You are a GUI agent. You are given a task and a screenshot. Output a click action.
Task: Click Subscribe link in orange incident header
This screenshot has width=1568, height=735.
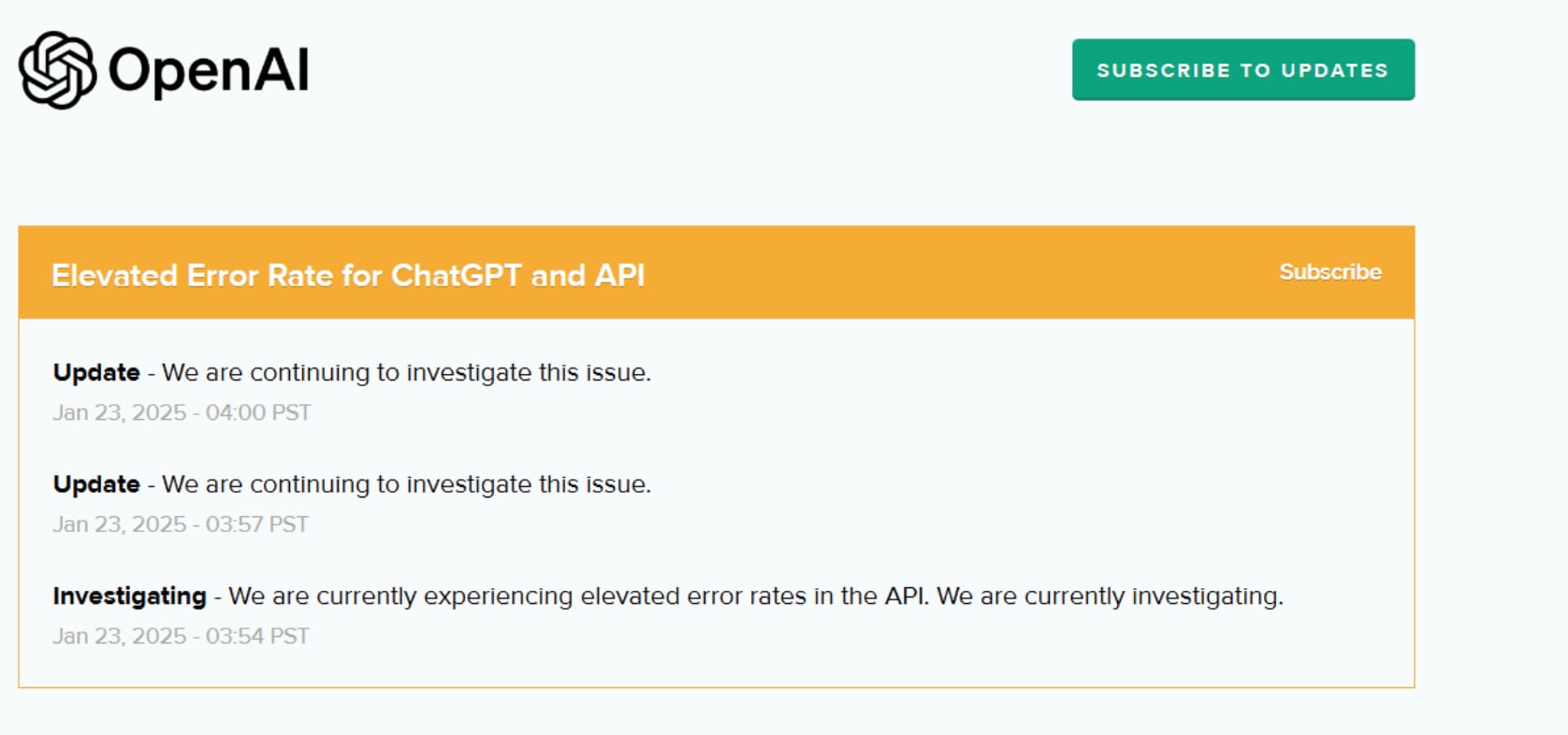coord(1329,272)
